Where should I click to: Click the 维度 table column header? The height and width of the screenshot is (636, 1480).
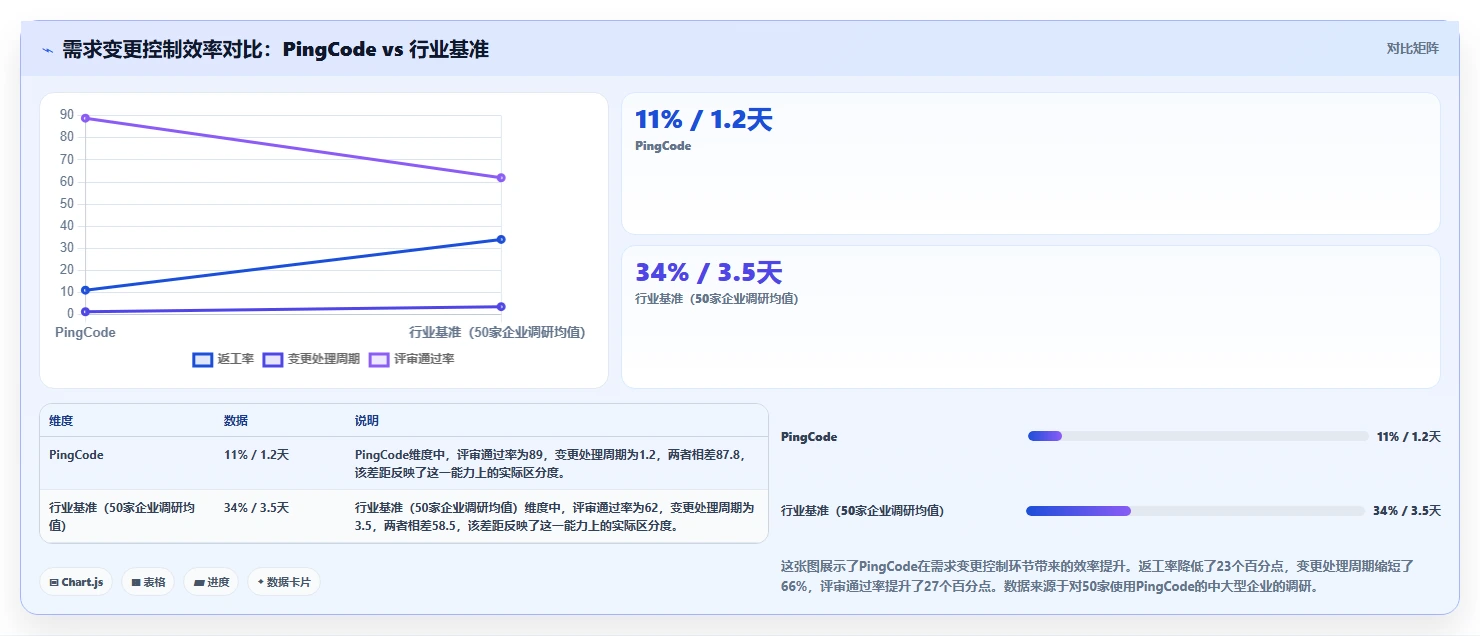61,421
